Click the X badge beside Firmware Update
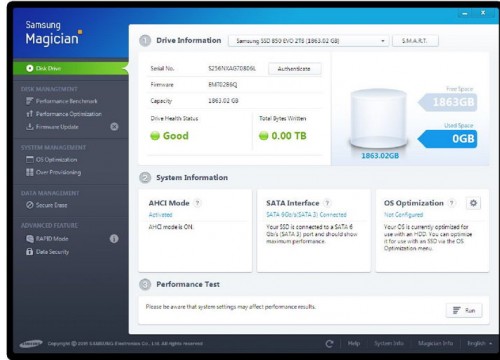This screenshot has width=500, height=360. (x=114, y=127)
